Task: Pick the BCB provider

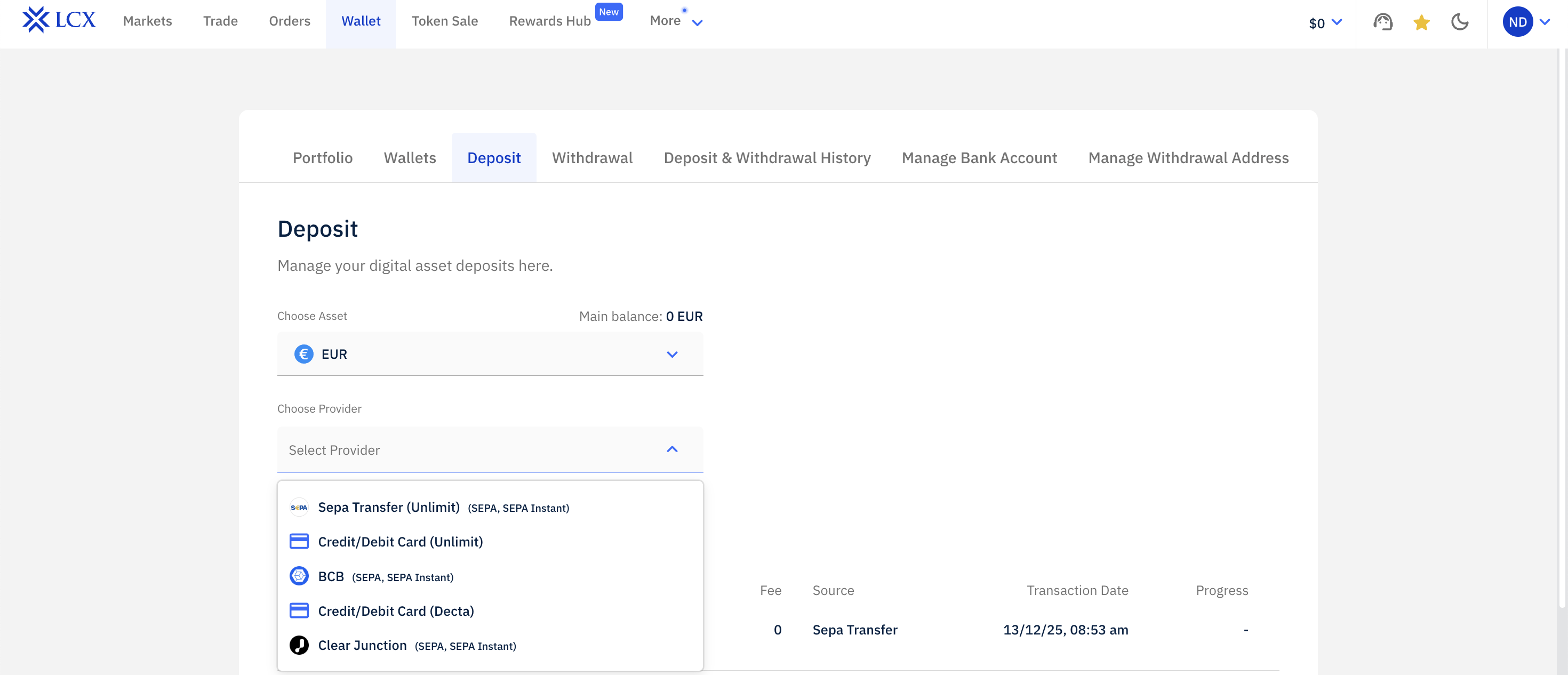Action: (x=331, y=576)
